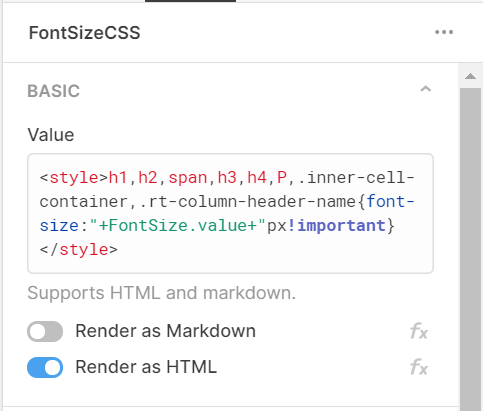483x411 pixels.
Task: Click the vertical scrollbar thumb
Action: [470, 249]
